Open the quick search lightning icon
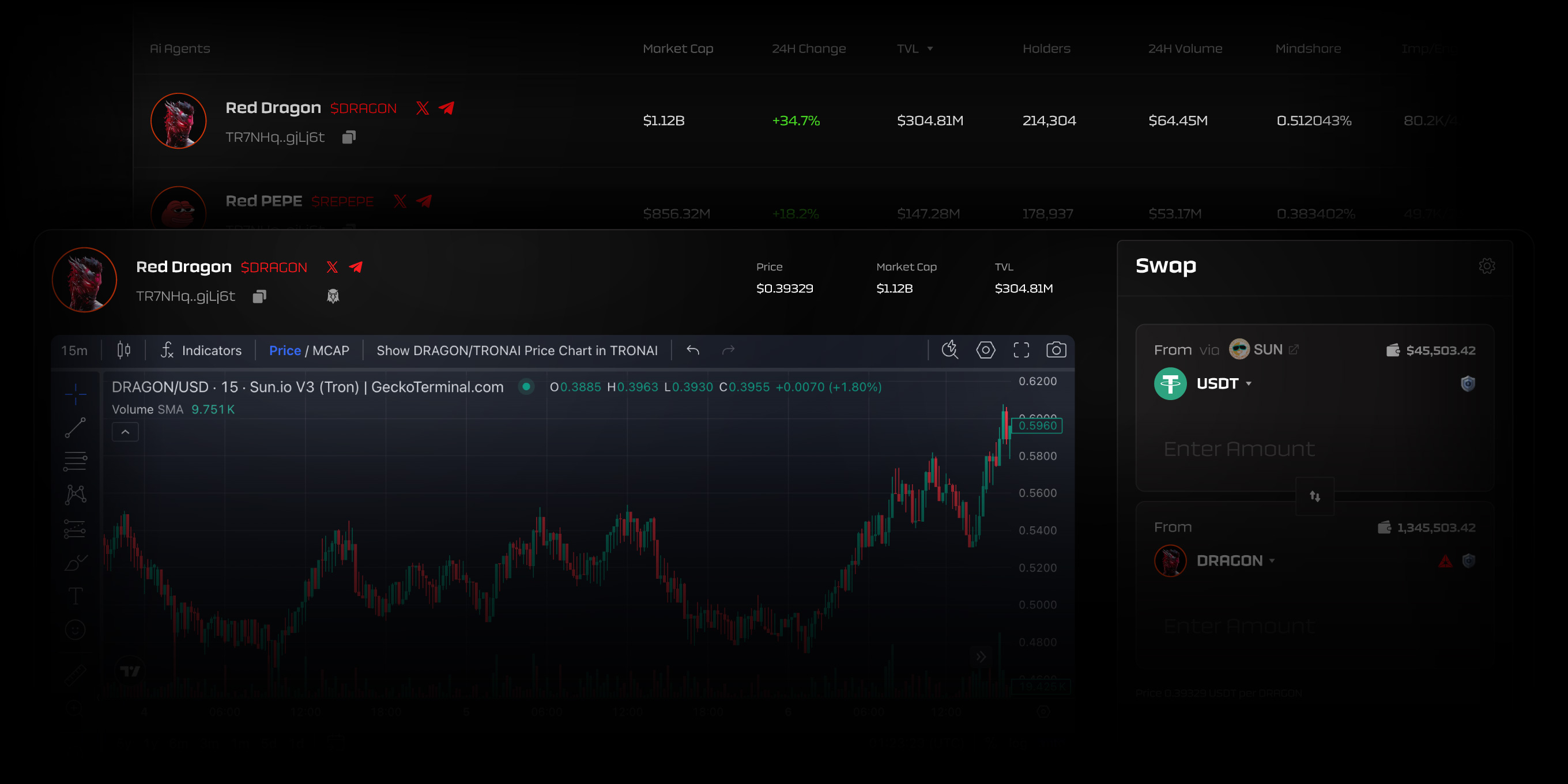This screenshot has height=784, width=1568. (x=949, y=349)
